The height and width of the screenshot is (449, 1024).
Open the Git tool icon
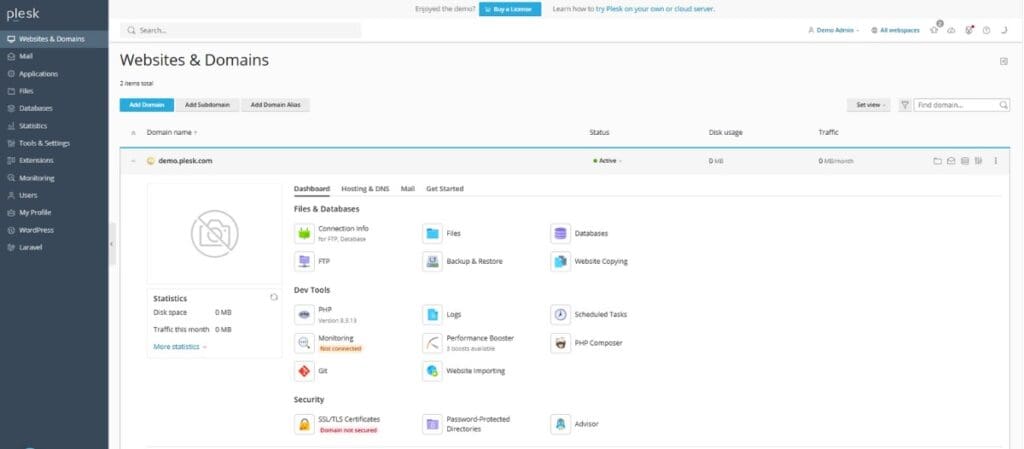point(304,371)
